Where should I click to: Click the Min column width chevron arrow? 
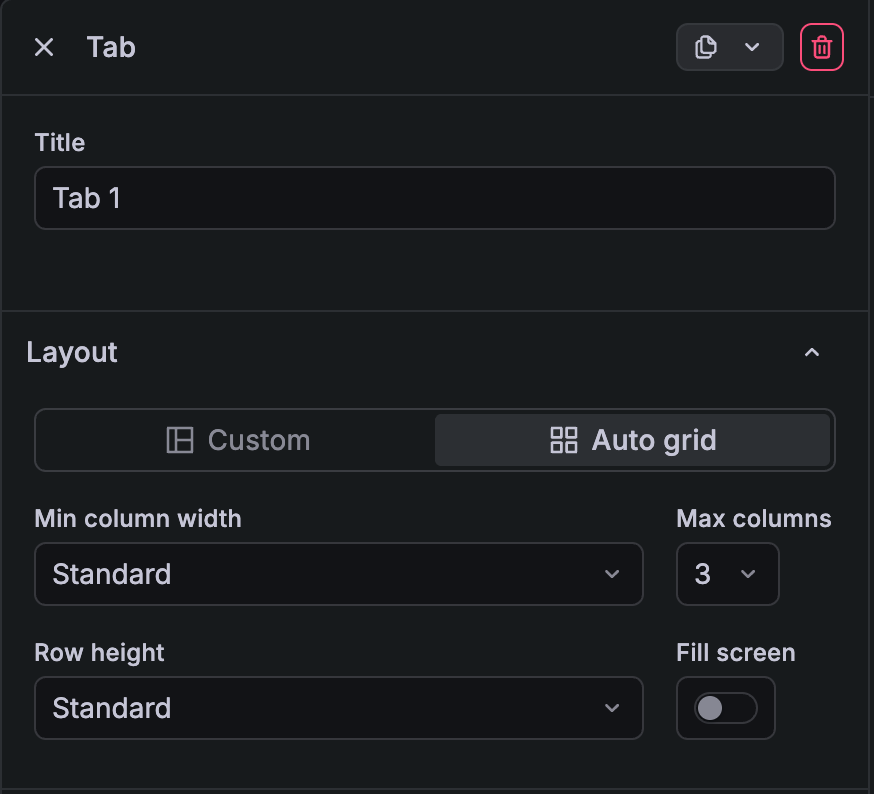[x=612, y=574]
